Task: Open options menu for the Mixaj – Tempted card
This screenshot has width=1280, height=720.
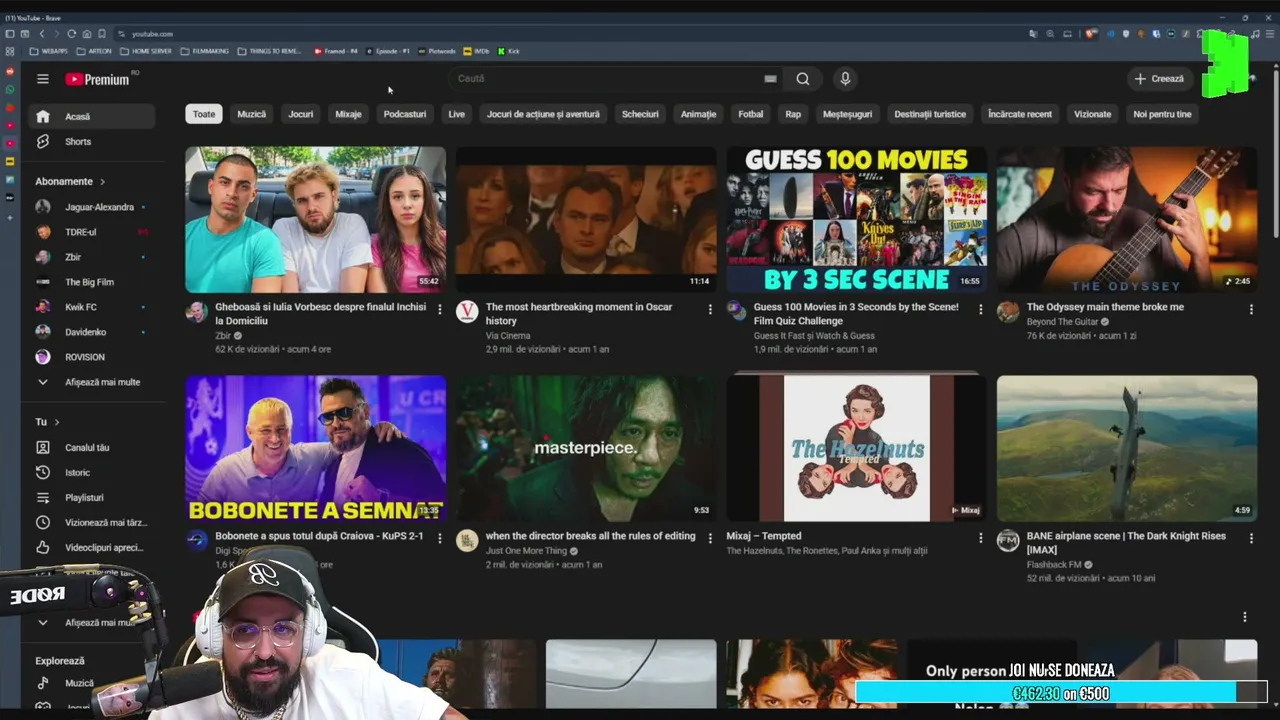Action: click(980, 538)
